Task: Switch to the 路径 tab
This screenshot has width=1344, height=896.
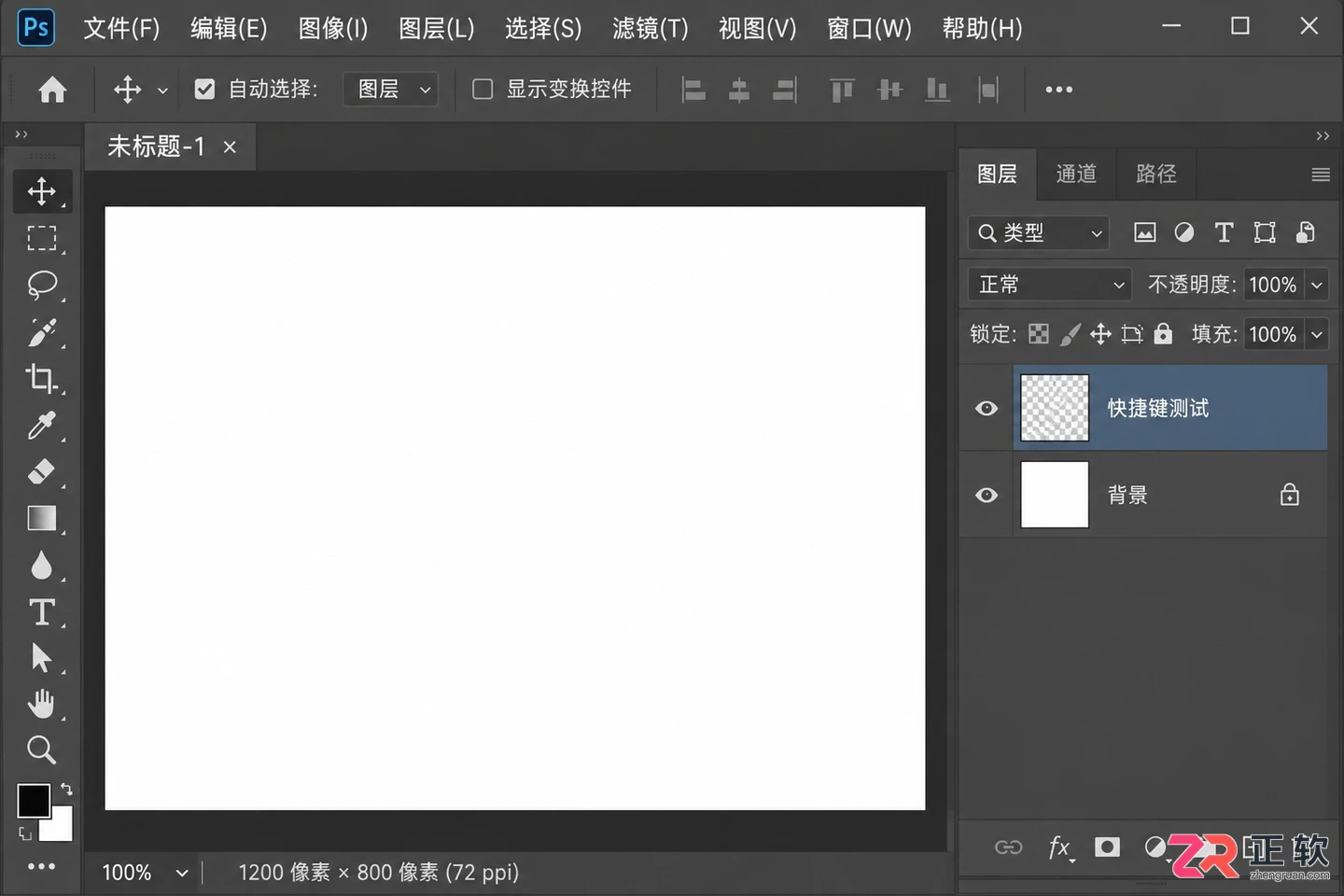Action: (x=1156, y=175)
